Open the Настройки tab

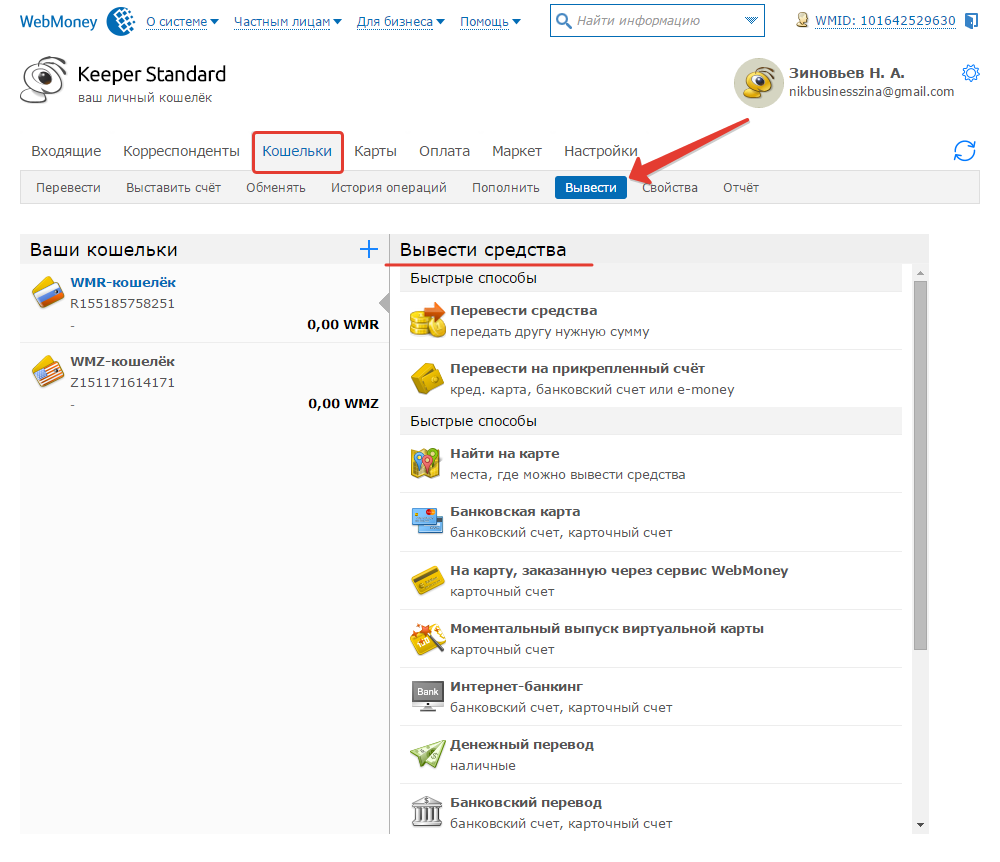(601, 151)
